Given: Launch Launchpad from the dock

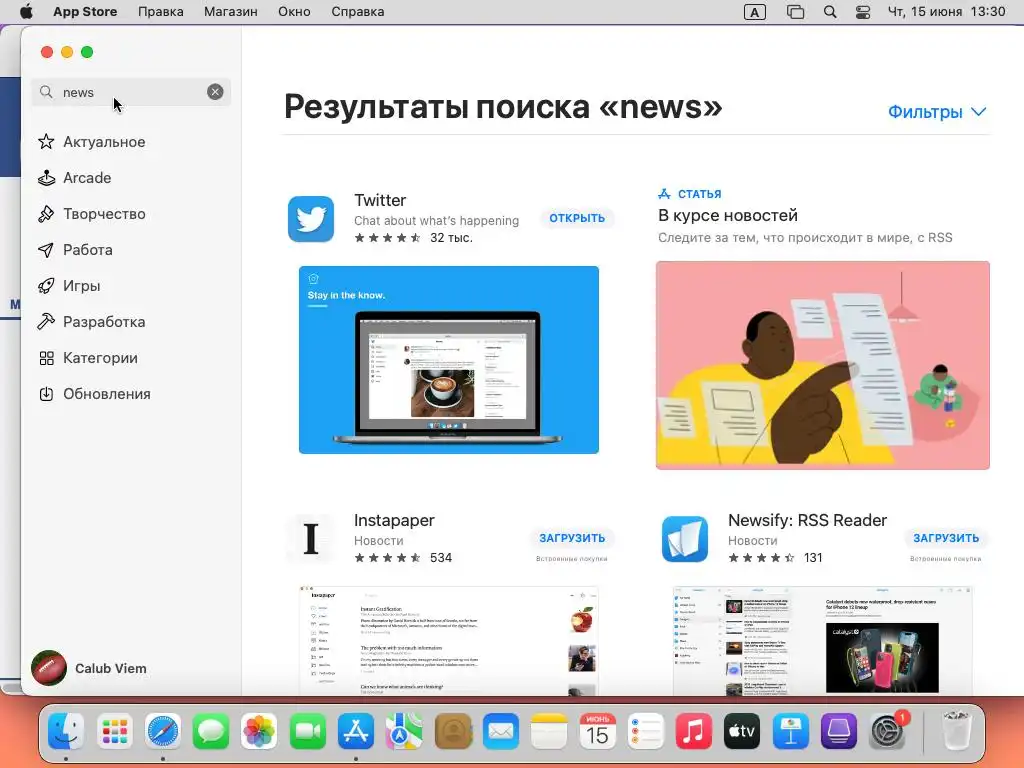Looking at the screenshot, I should (x=114, y=731).
